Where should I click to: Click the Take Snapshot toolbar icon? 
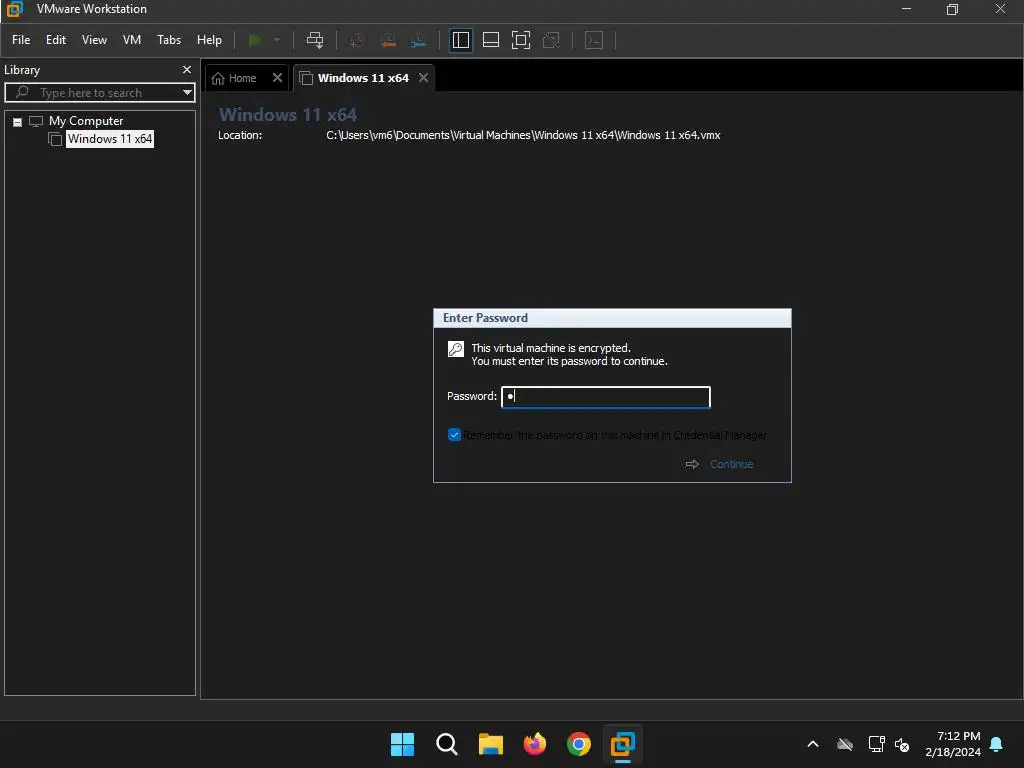(357, 40)
